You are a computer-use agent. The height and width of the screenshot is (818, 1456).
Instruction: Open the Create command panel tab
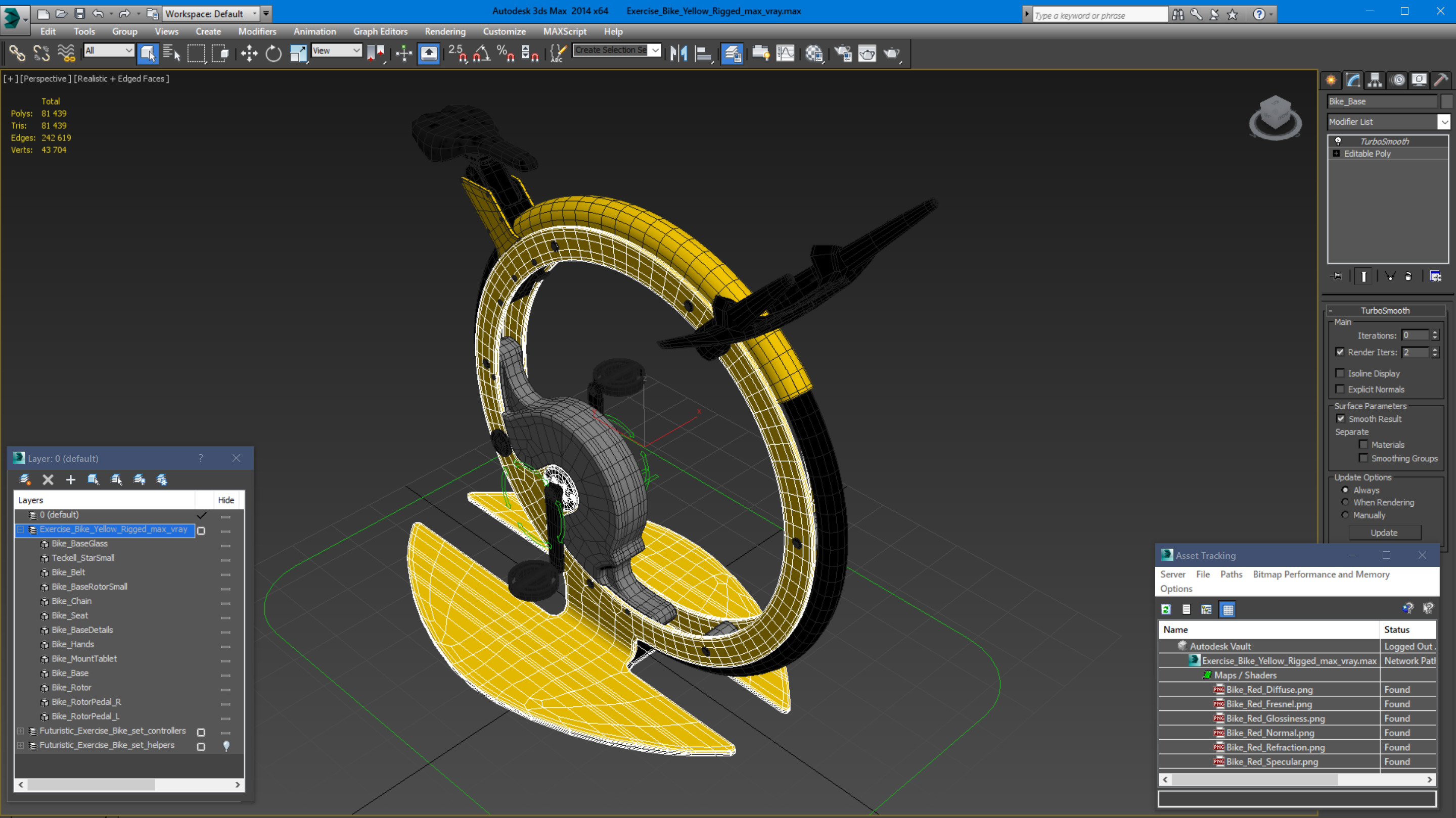click(x=1331, y=80)
